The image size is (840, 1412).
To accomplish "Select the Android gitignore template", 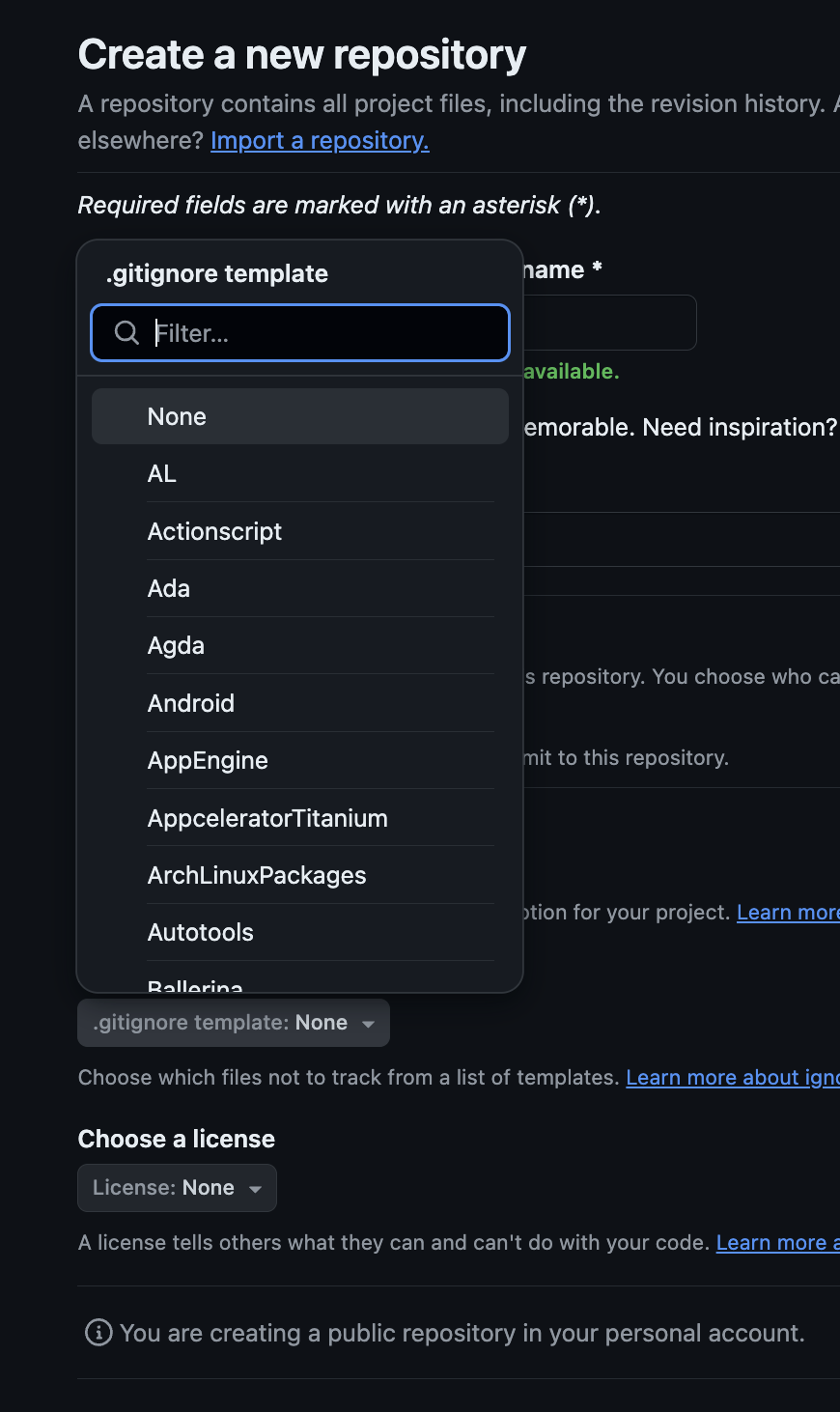I will (x=300, y=703).
